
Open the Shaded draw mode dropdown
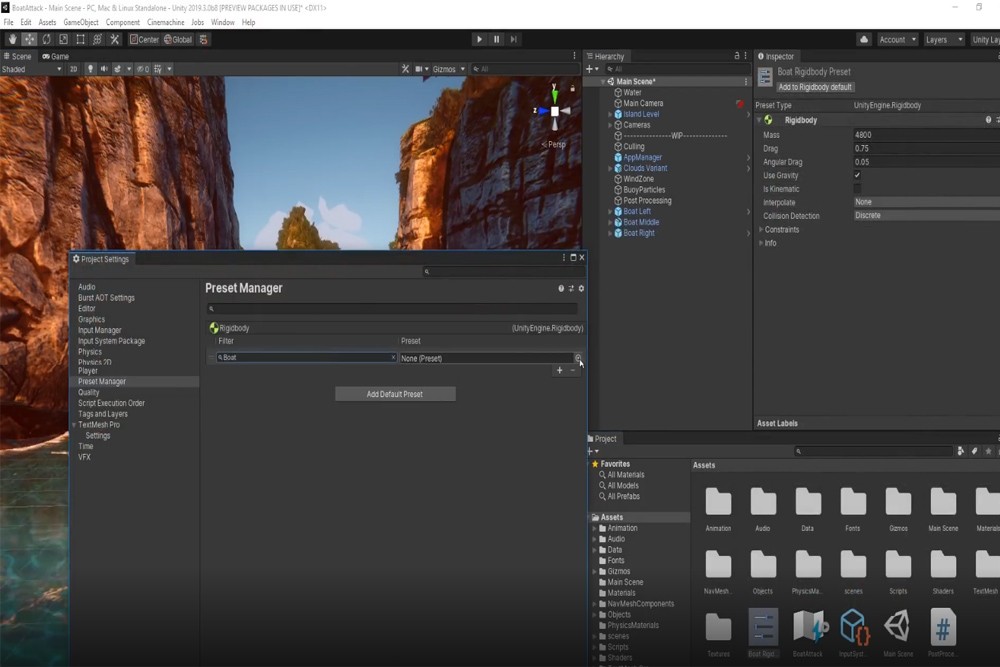[32, 69]
